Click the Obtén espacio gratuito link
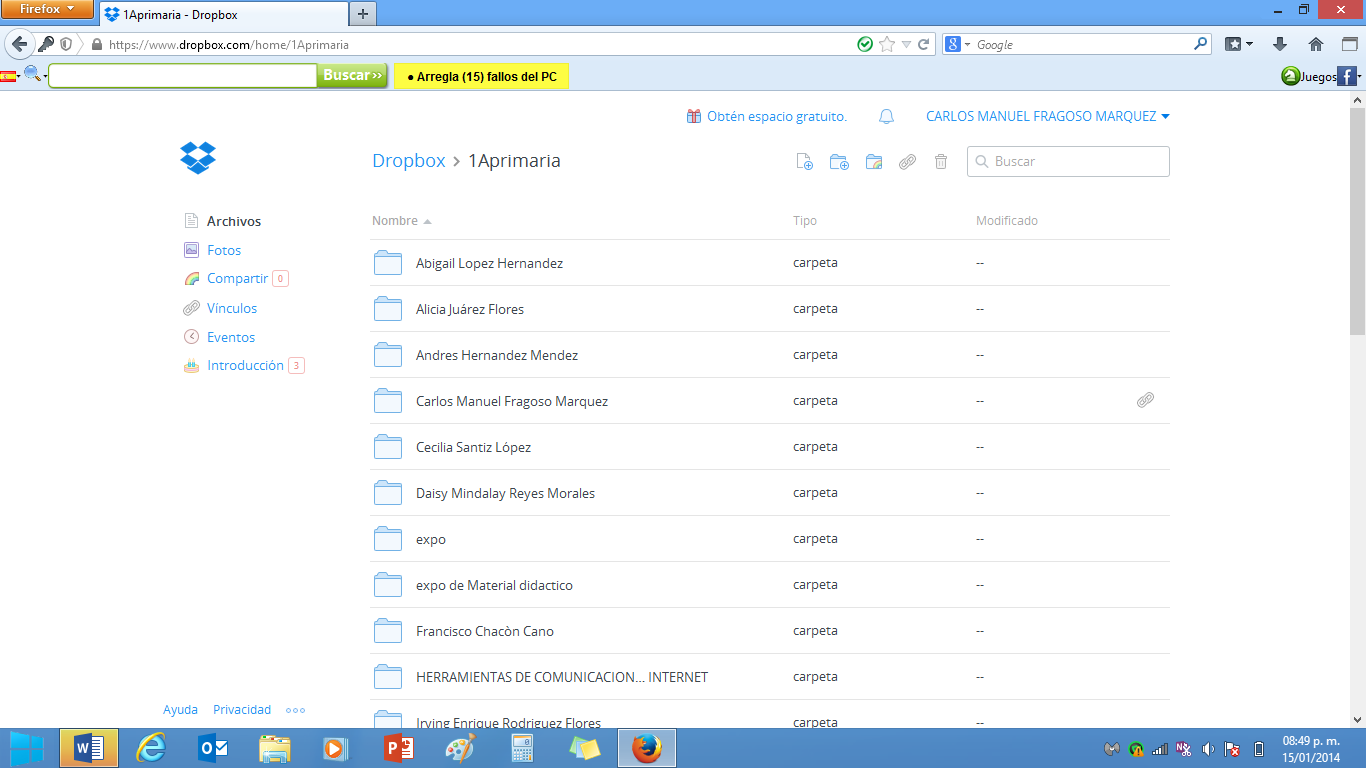 [776, 117]
